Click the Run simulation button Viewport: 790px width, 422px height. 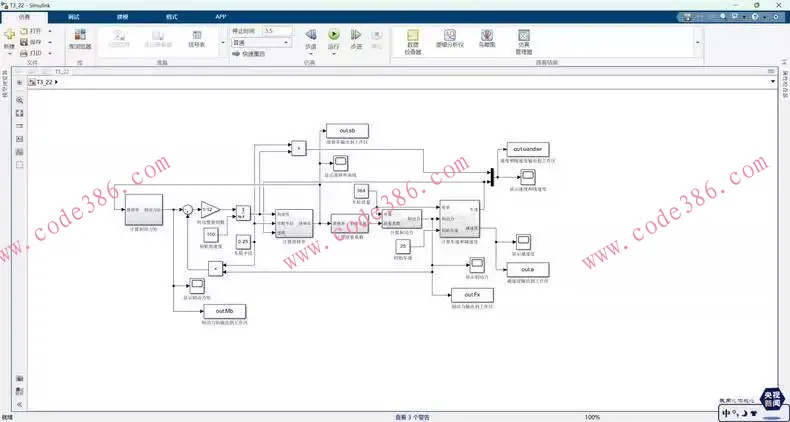coord(334,36)
